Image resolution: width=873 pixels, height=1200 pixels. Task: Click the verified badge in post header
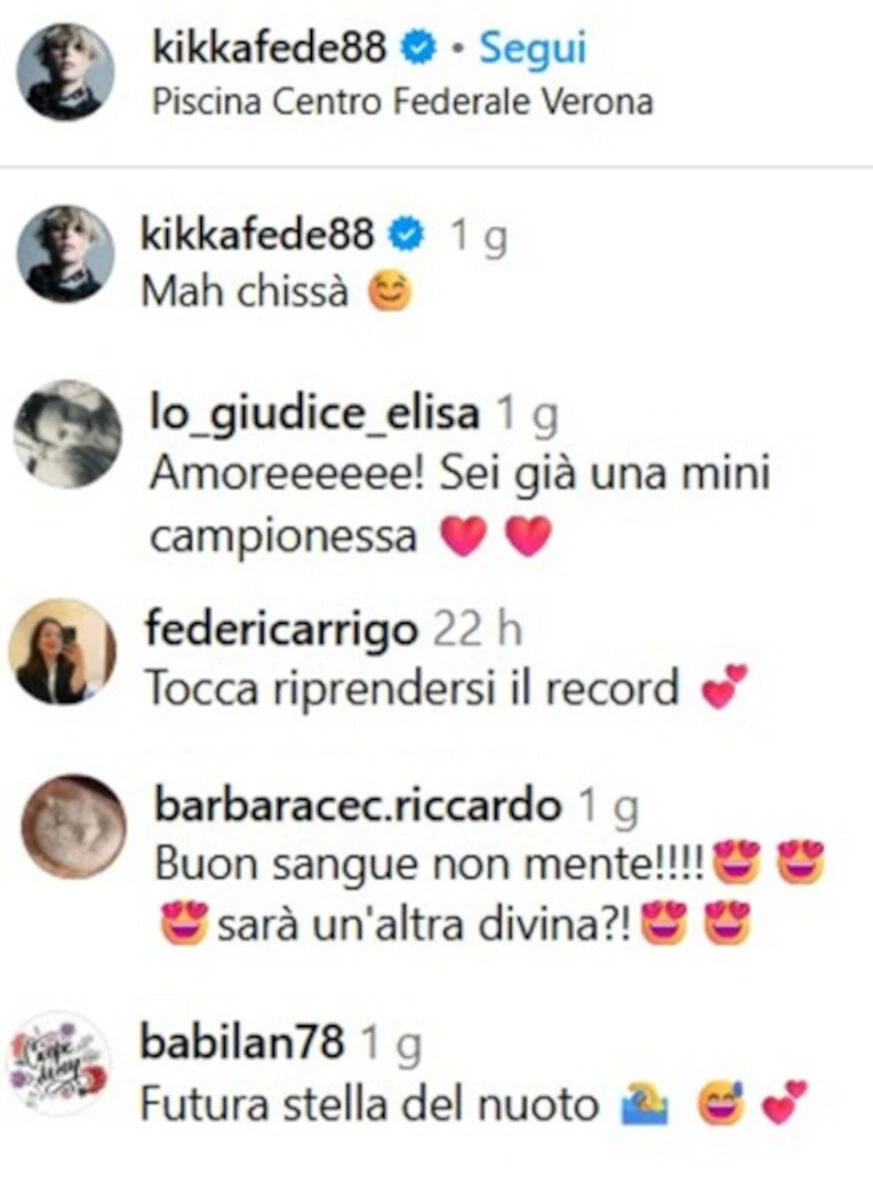[x=419, y=49]
